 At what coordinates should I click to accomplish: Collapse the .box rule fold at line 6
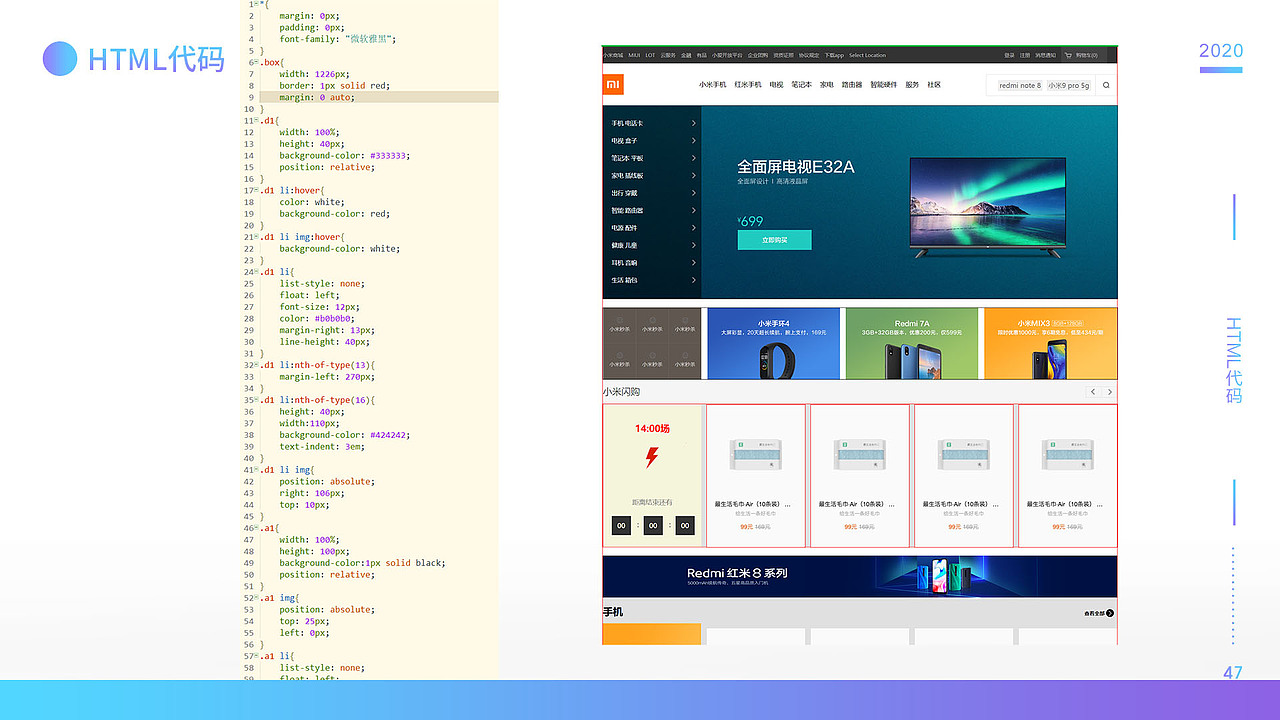click(256, 62)
